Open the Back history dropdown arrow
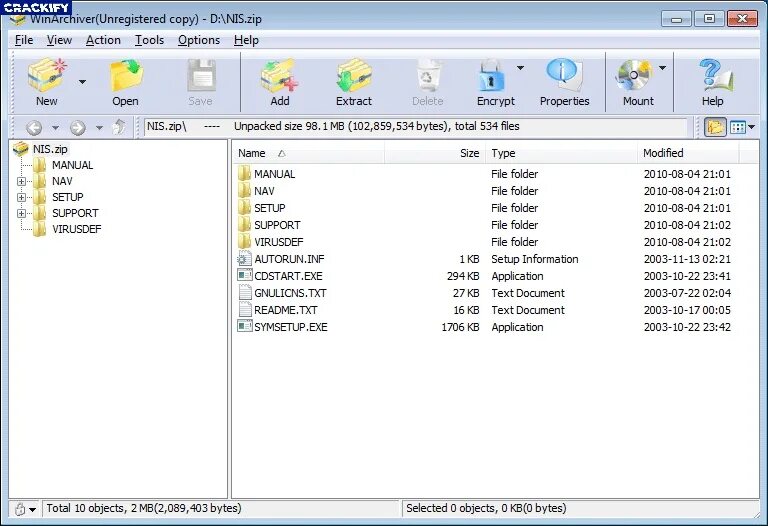768x526 pixels. [x=55, y=128]
